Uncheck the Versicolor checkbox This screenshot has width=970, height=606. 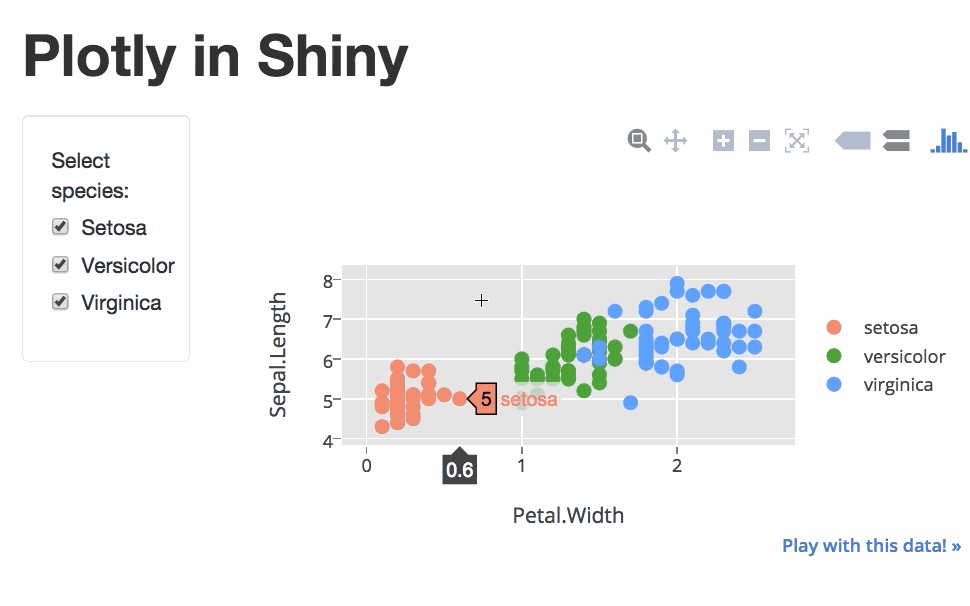click(x=60, y=265)
